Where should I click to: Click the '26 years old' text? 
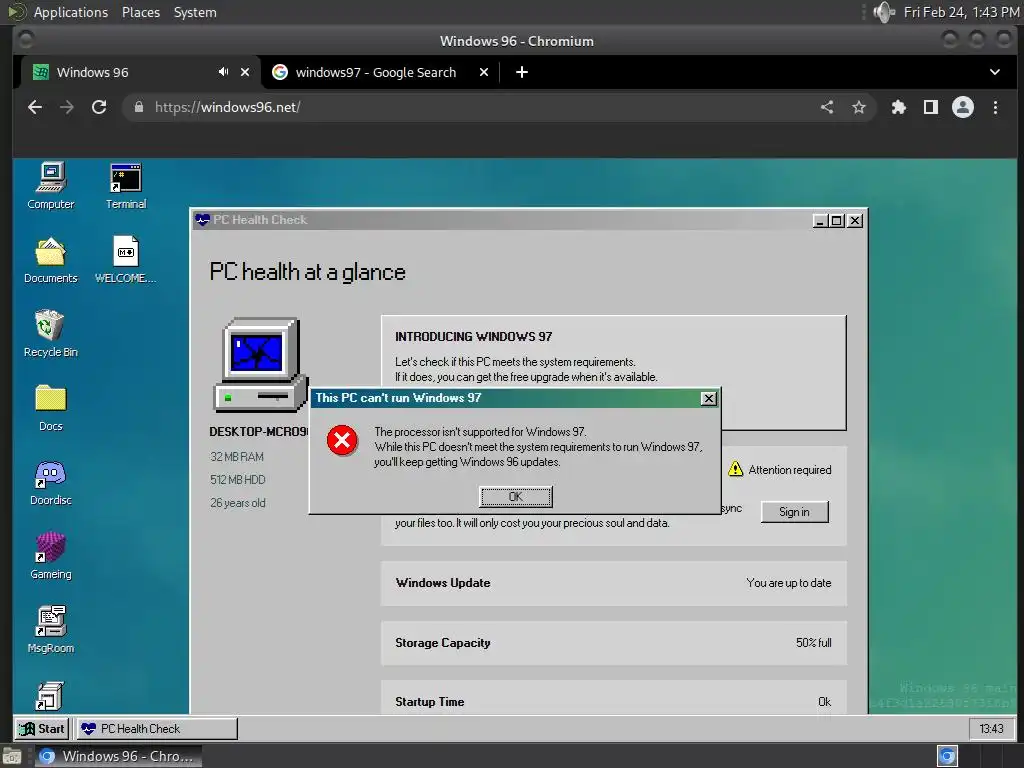tap(238, 504)
